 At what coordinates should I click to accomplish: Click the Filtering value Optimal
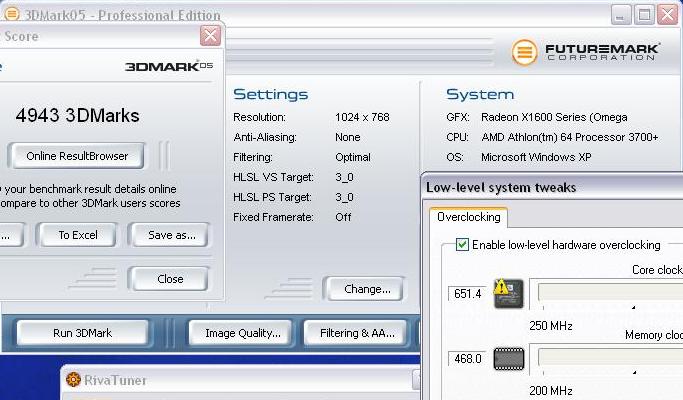pos(353,157)
